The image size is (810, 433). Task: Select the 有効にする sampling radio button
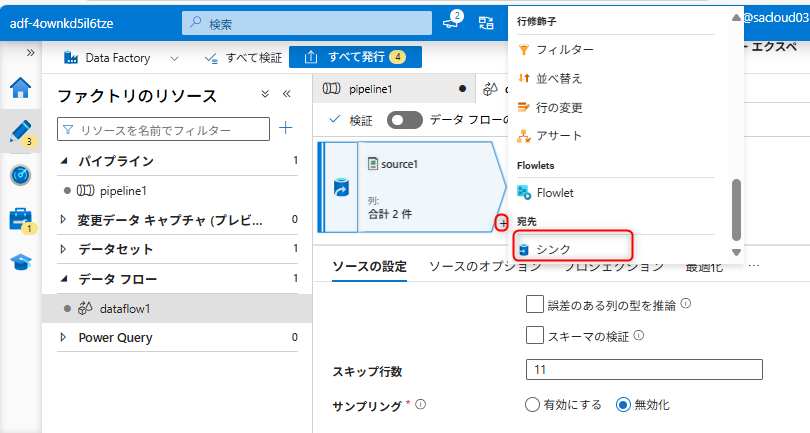(533, 405)
